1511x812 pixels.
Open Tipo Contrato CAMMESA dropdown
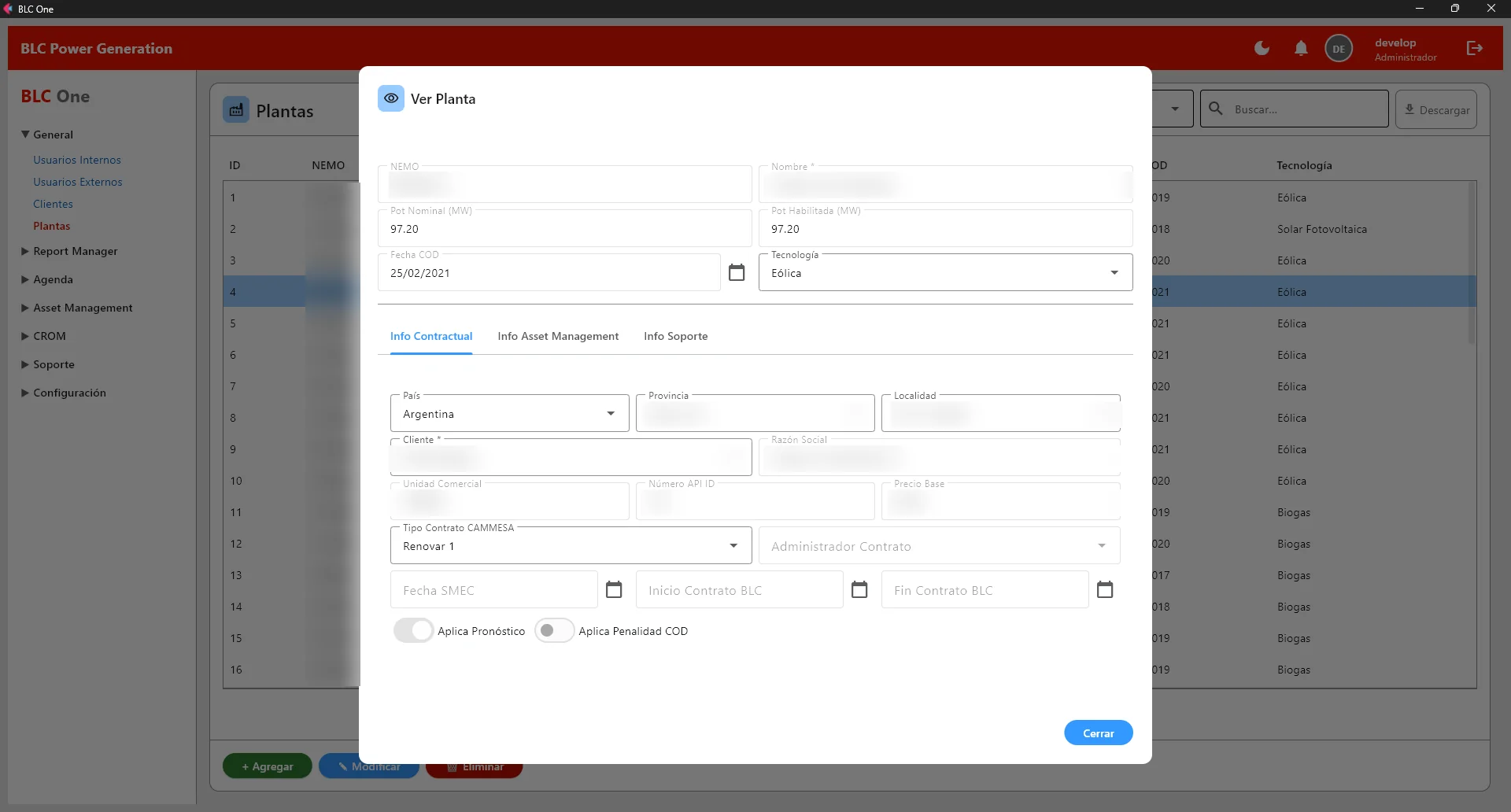(x=571, y=545)
